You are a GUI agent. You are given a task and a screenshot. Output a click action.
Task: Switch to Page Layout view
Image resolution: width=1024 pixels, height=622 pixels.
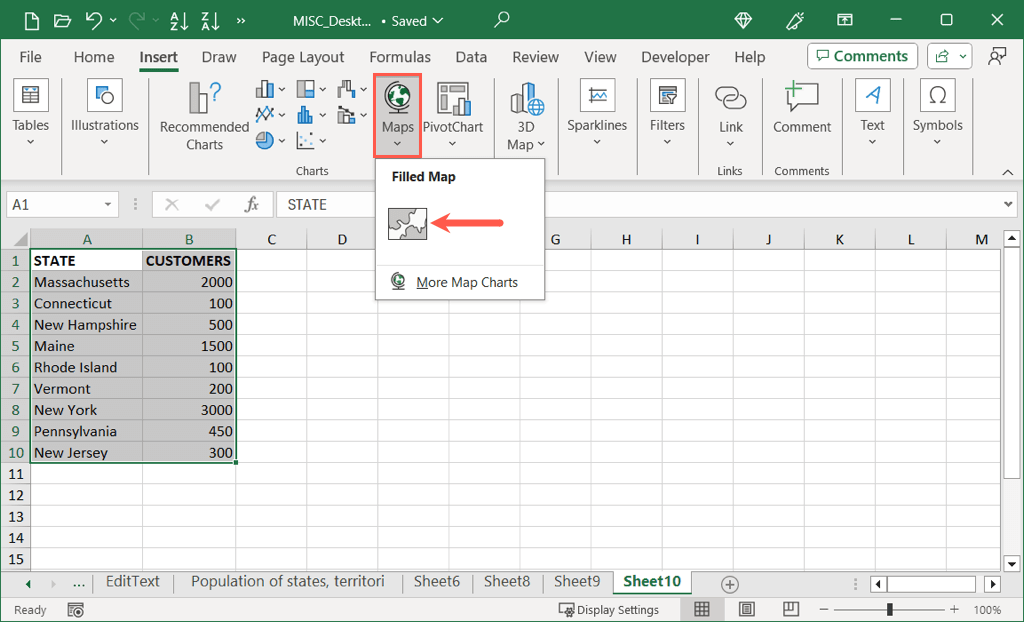point(746,609)
